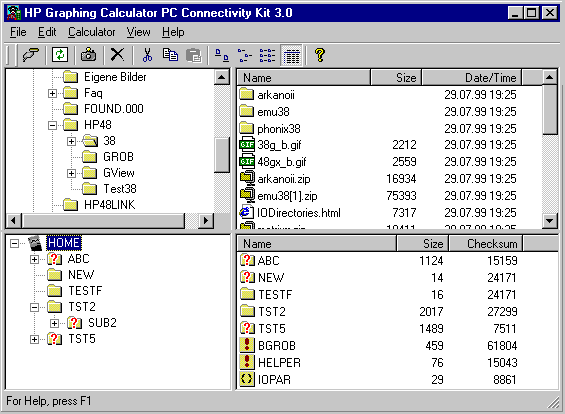Viewport: 565px width, 414px height.
Task: Click the folder tree scroll up arrow
Action: [x=222, y=77]
